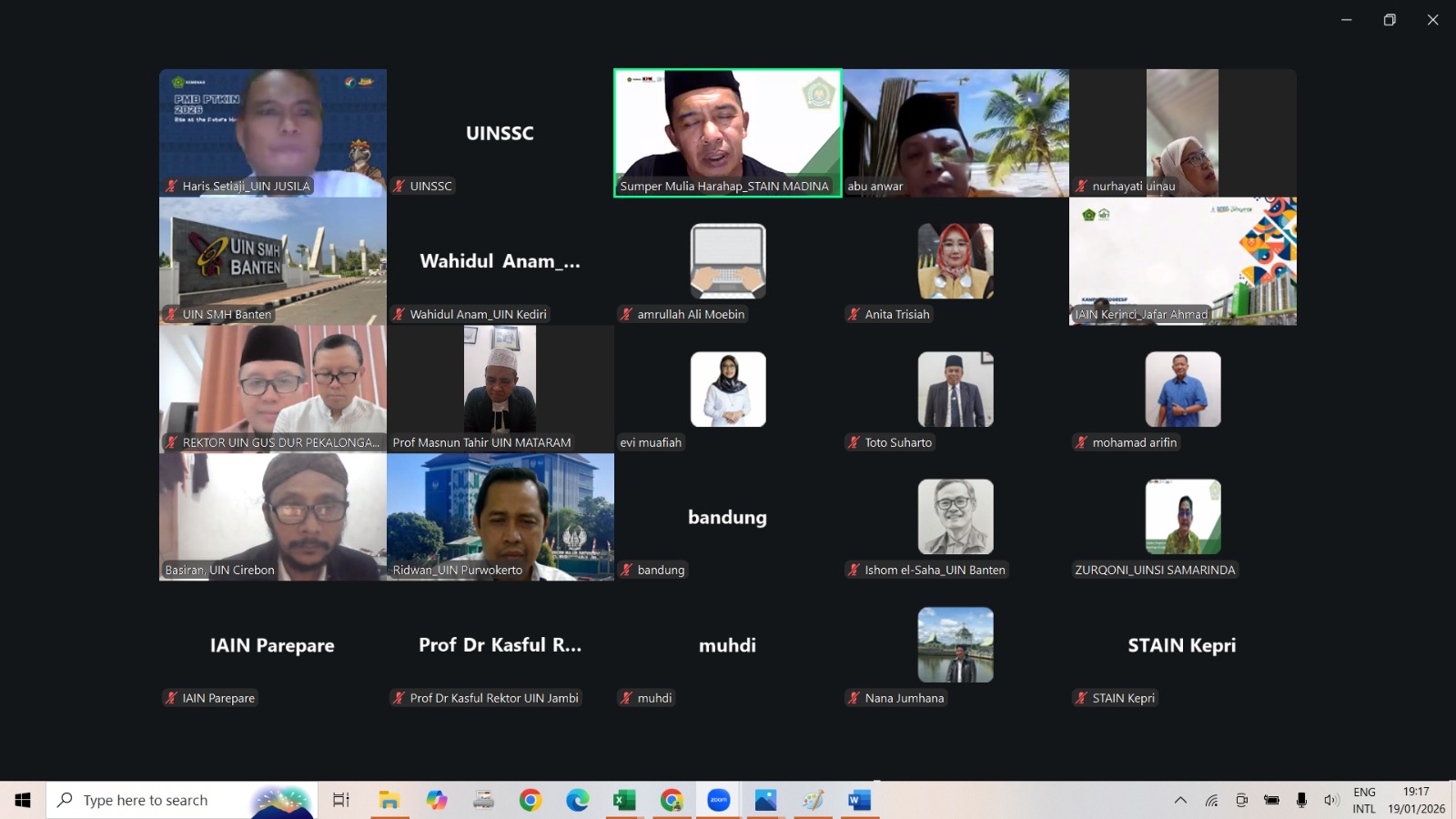Image resolution: width=1456 pixels, height=819 pixels.
Task: Open File Explorer from the taskbar
Action: pyautogui.click(x=389, y=800)
